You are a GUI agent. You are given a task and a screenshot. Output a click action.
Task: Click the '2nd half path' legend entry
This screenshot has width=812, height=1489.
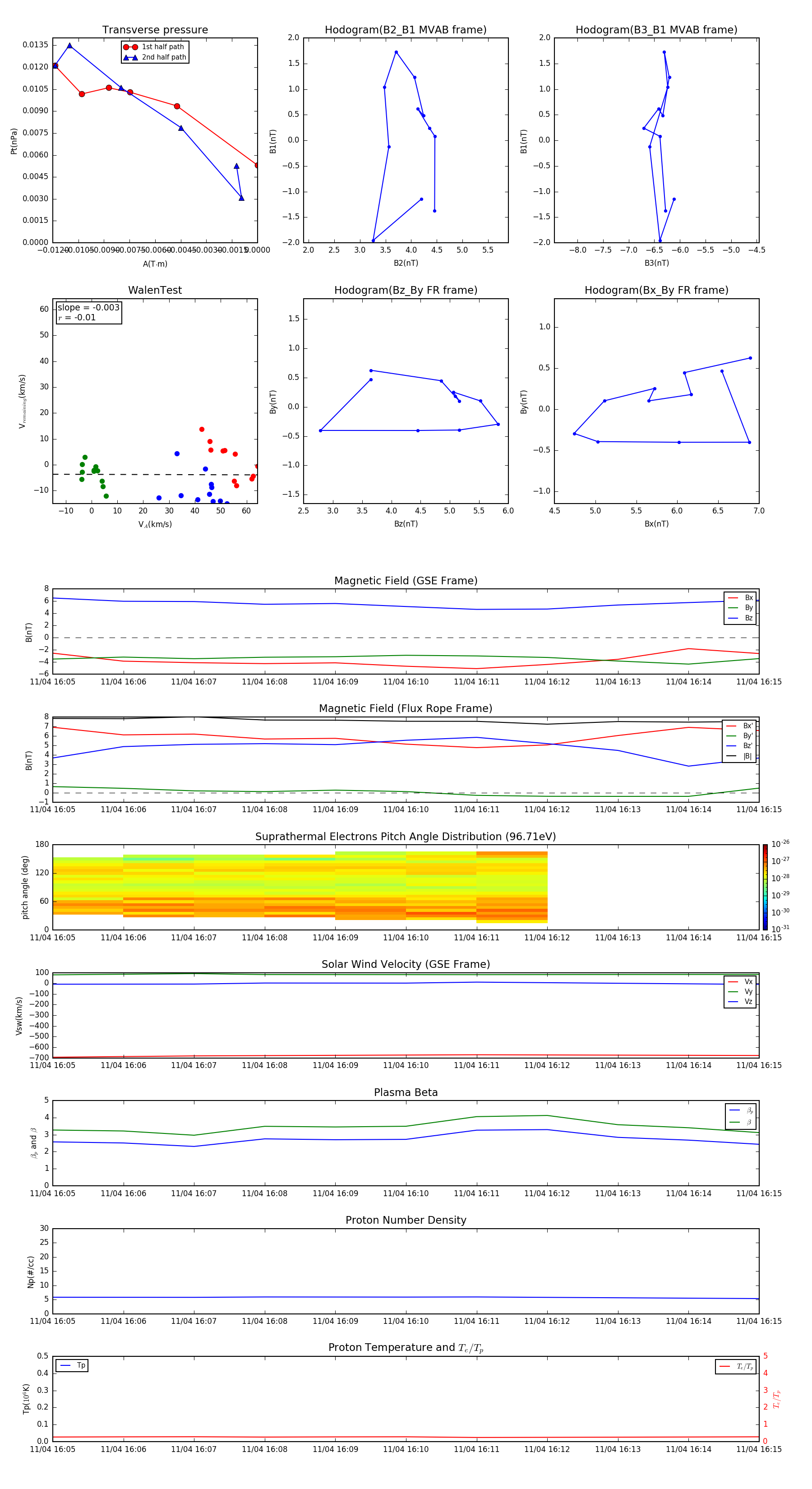click(x=155, y=57)
